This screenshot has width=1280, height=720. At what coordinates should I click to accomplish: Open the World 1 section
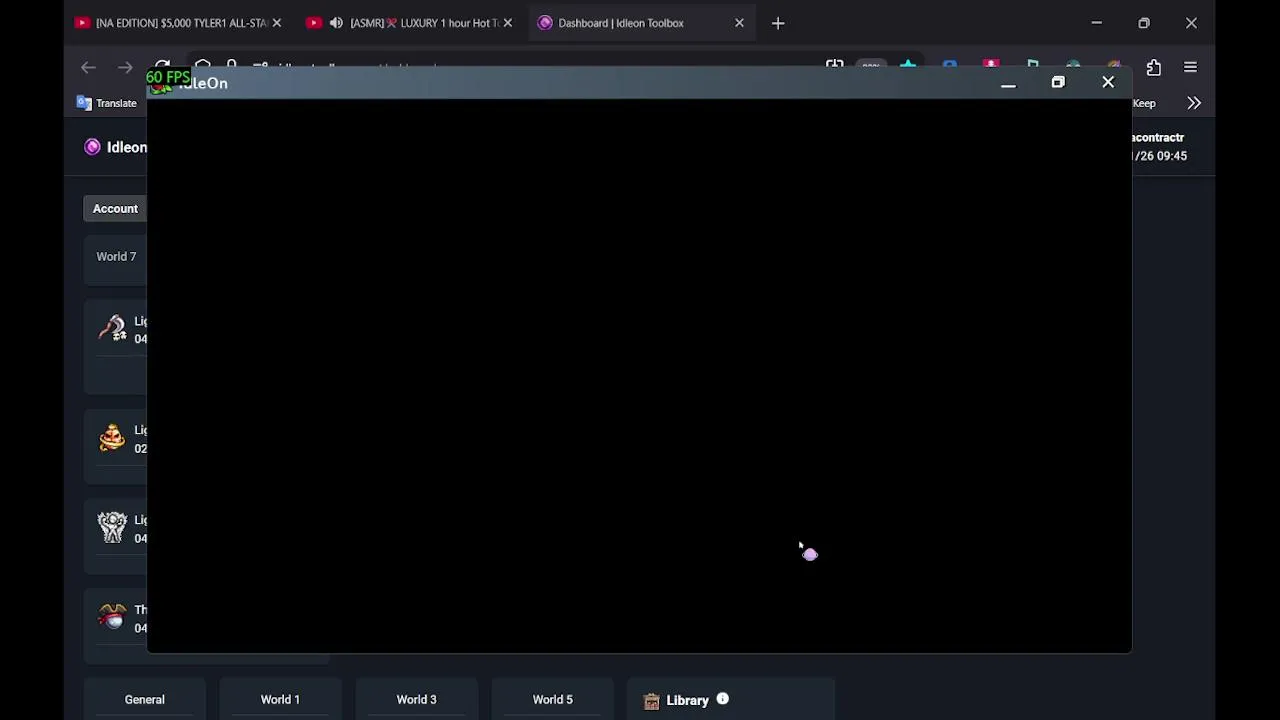(281, 700)
